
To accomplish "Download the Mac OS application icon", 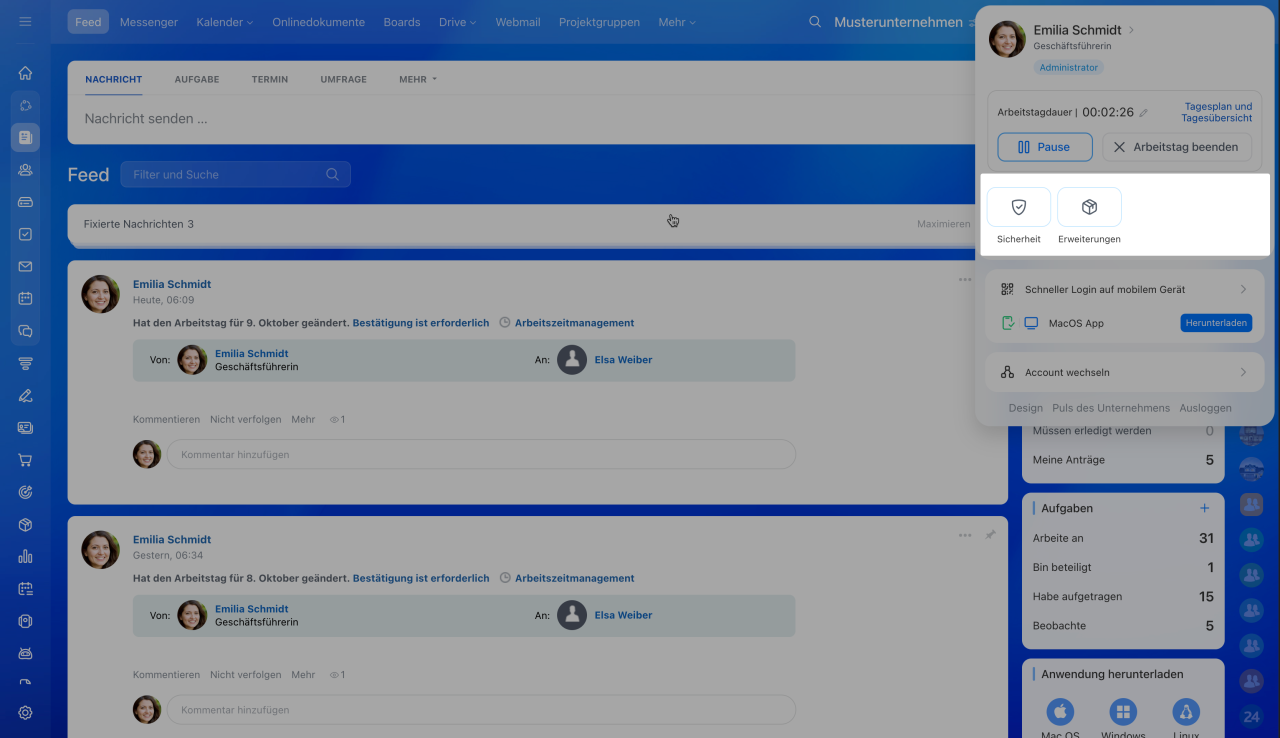I will (1060, 712).
